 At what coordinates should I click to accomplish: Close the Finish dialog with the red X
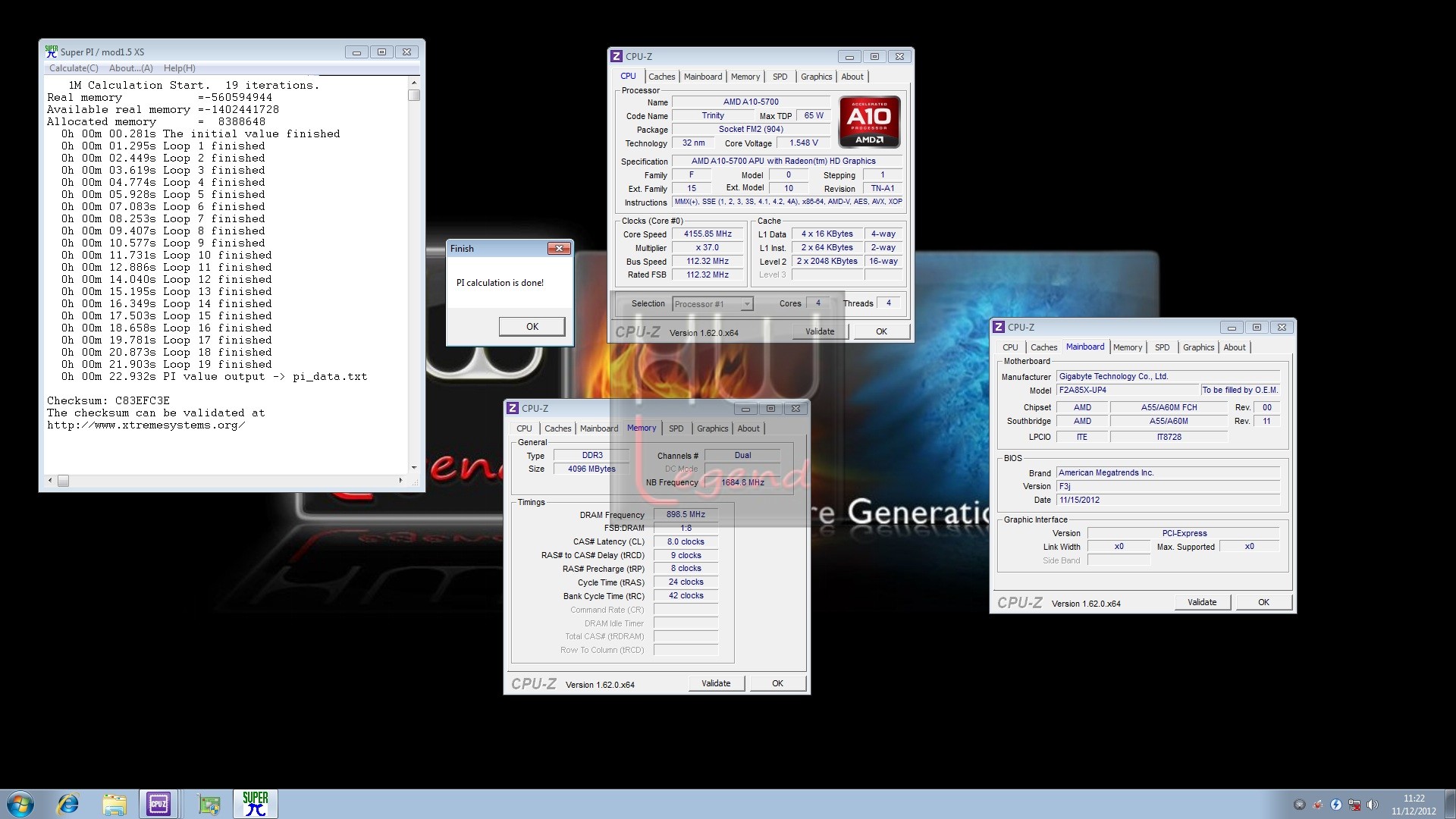tap(559, 249)
